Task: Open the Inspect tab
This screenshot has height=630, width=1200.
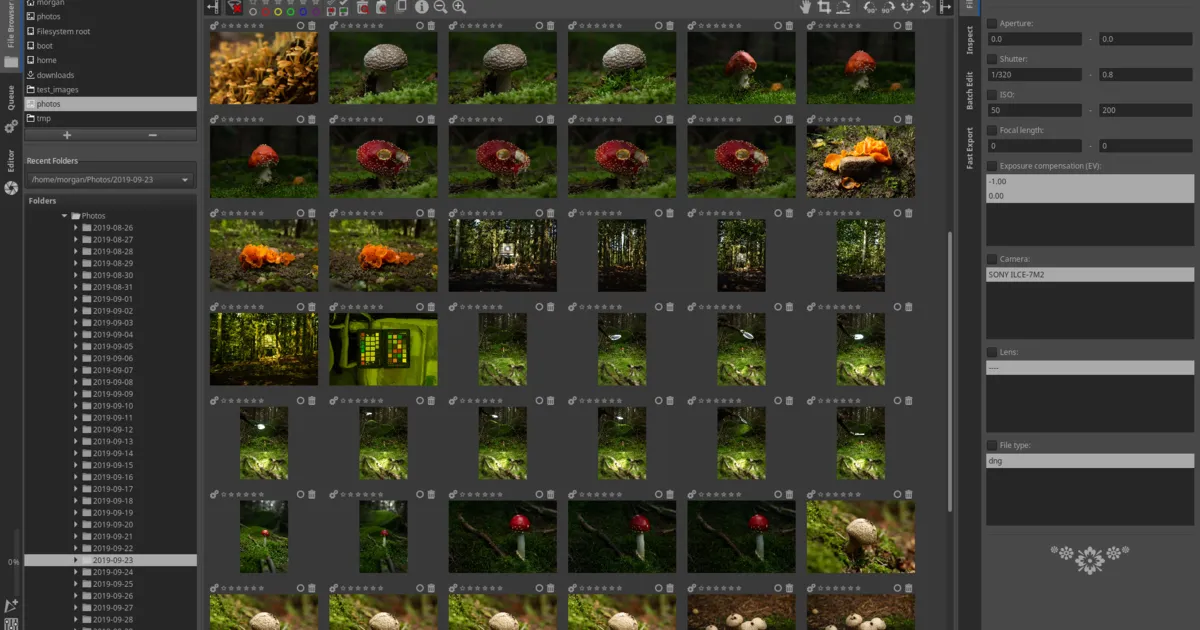Action: coord(970,38)
